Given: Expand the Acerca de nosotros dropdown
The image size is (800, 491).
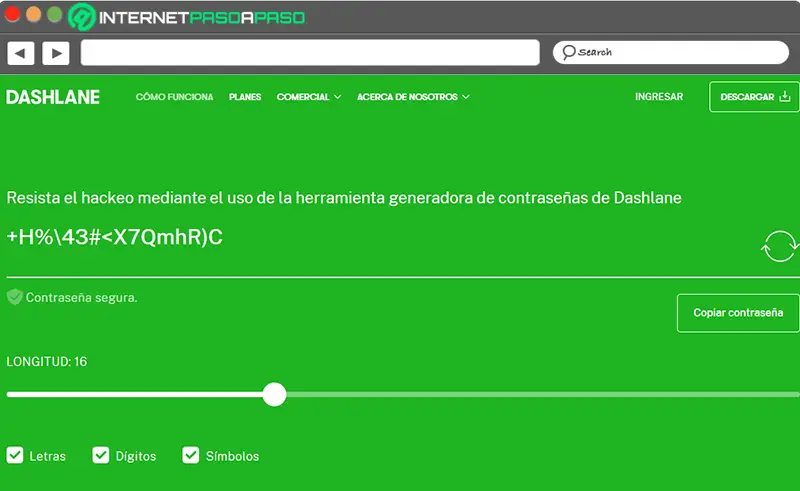Looking at the screenshot, I should (413, 97).
